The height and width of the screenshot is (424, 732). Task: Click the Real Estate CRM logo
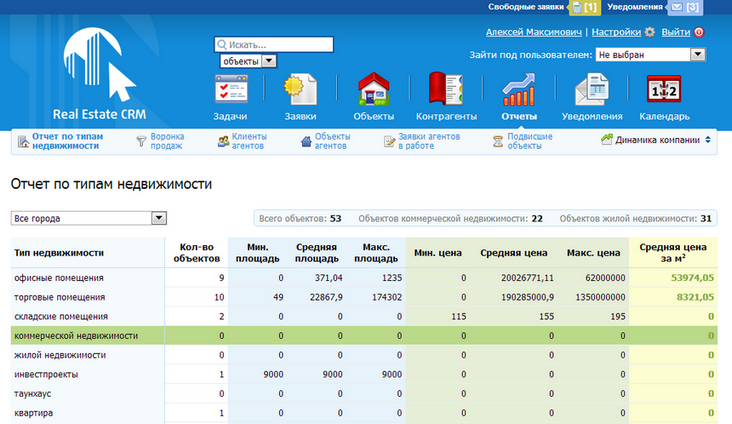click(99, 74)
